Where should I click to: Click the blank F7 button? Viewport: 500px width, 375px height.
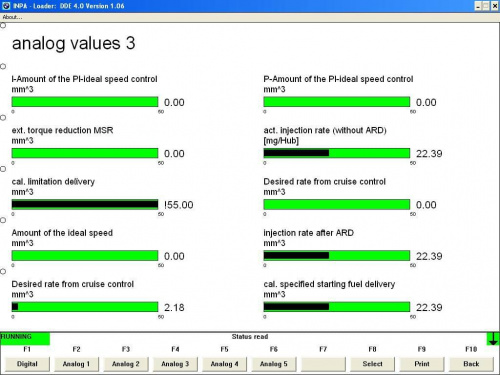point(323,364)
